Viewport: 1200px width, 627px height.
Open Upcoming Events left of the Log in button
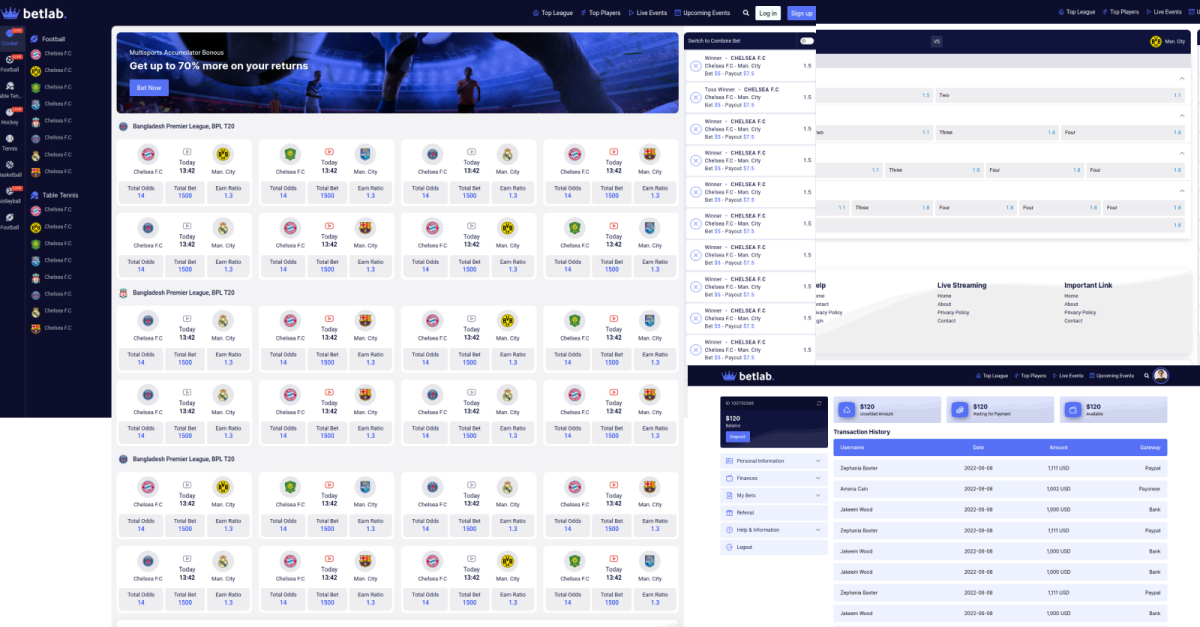tap(703, 13)
